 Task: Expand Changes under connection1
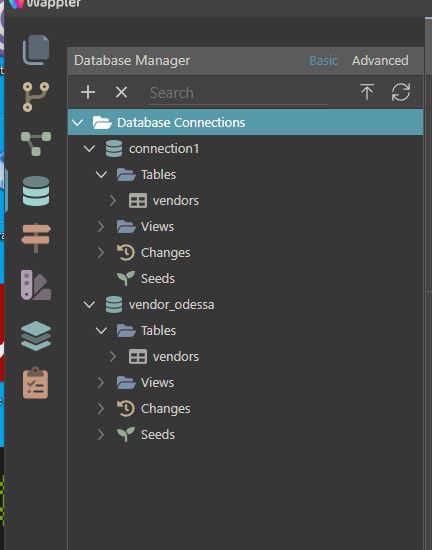[101, 253]
